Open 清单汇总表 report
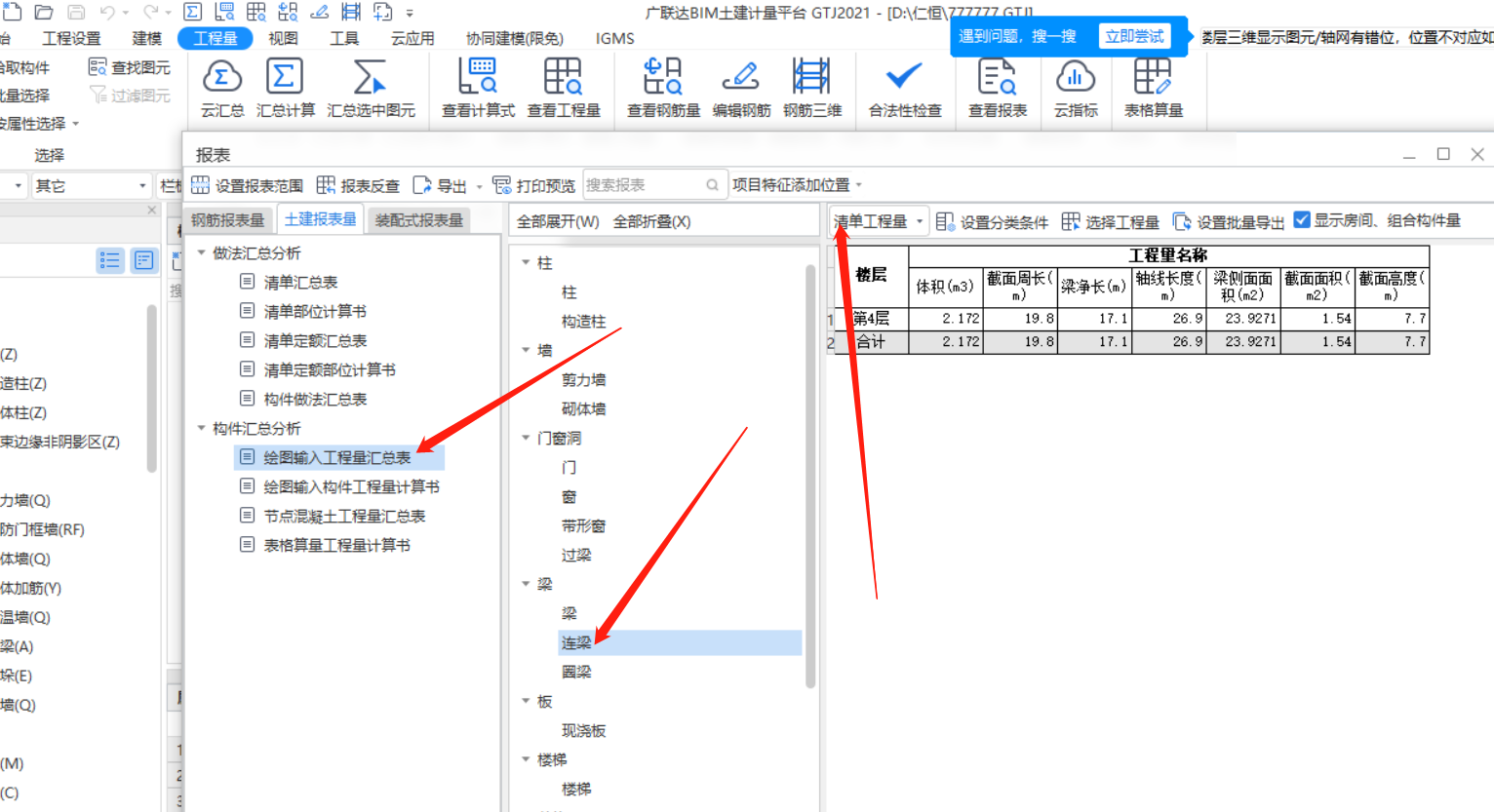The image size is (1494, 812). [300, 282]
